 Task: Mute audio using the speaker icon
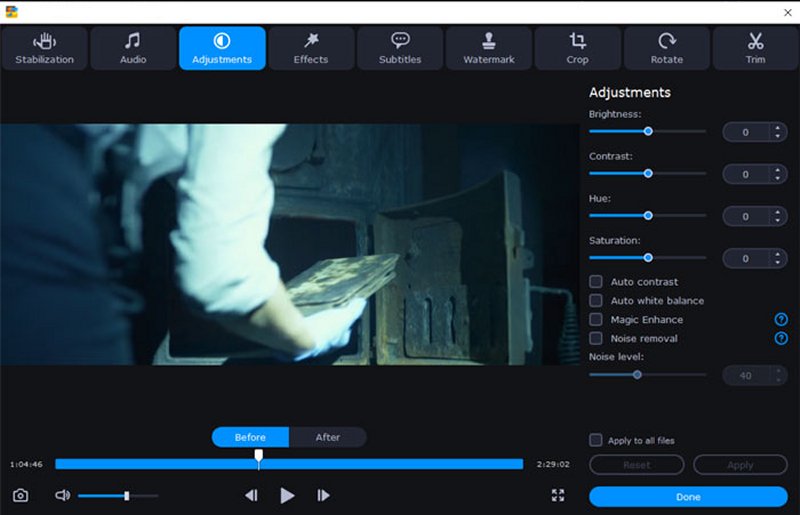(x=62, y=495)
